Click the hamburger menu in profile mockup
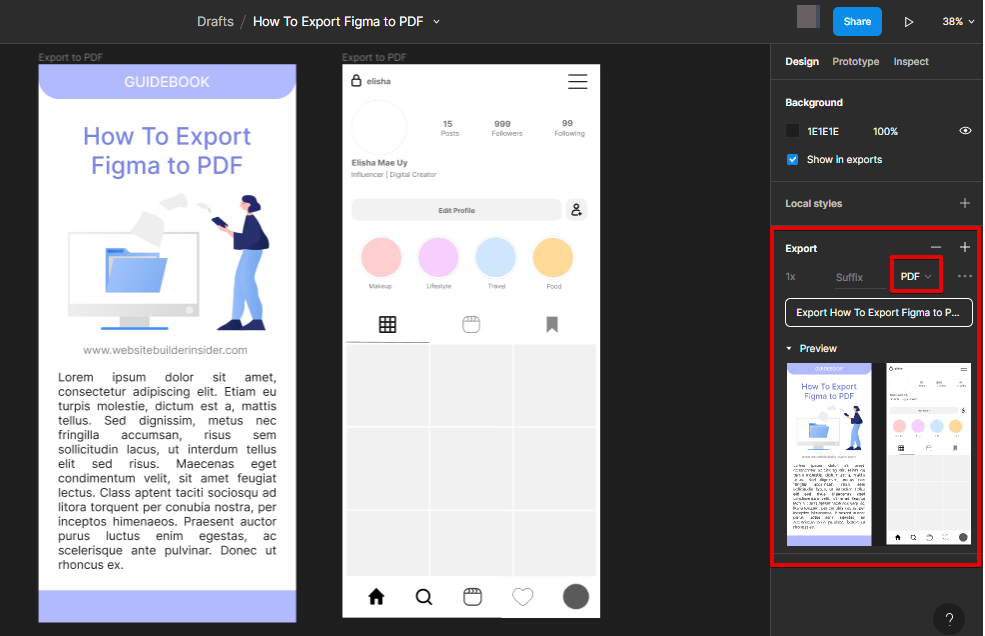 pos(577,82)
